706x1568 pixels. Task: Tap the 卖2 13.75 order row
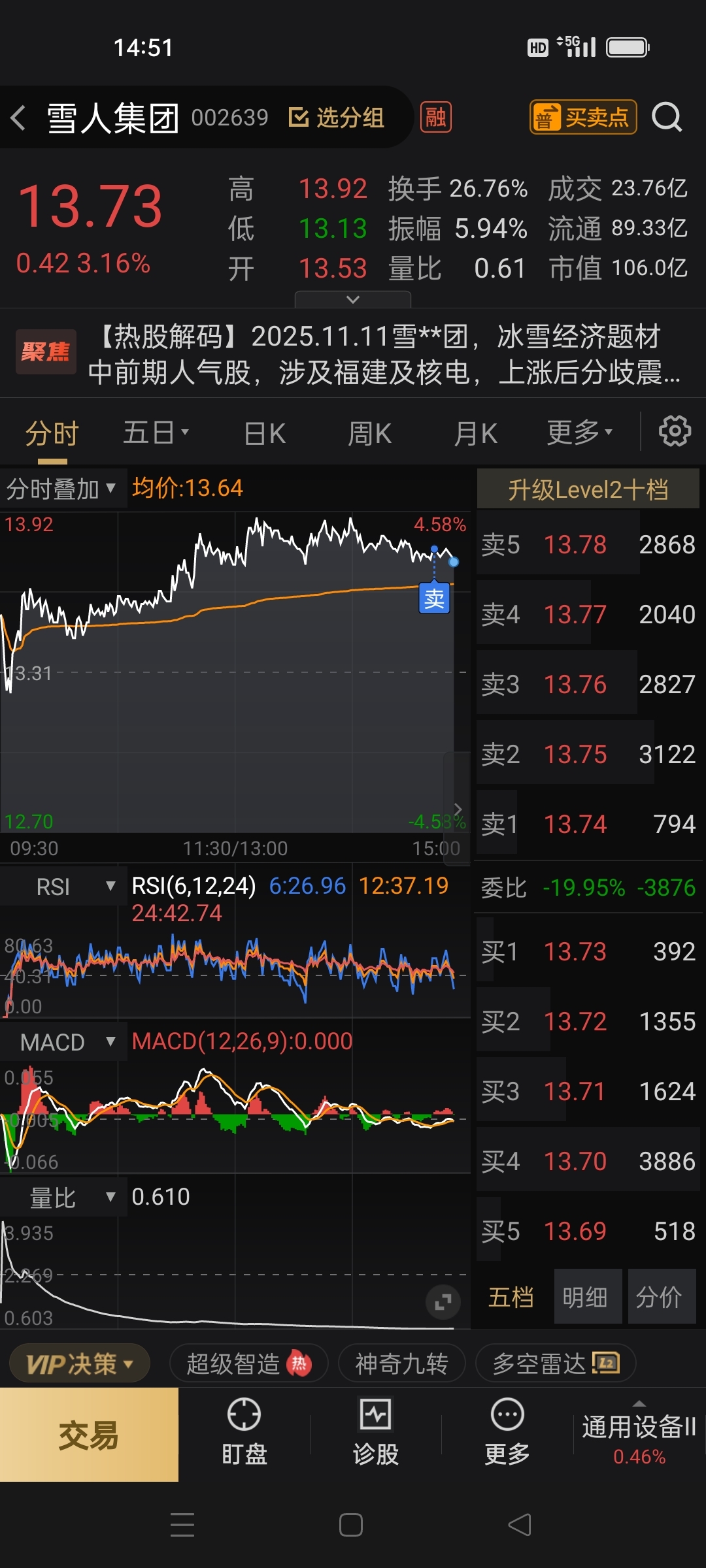coord(588,754)
